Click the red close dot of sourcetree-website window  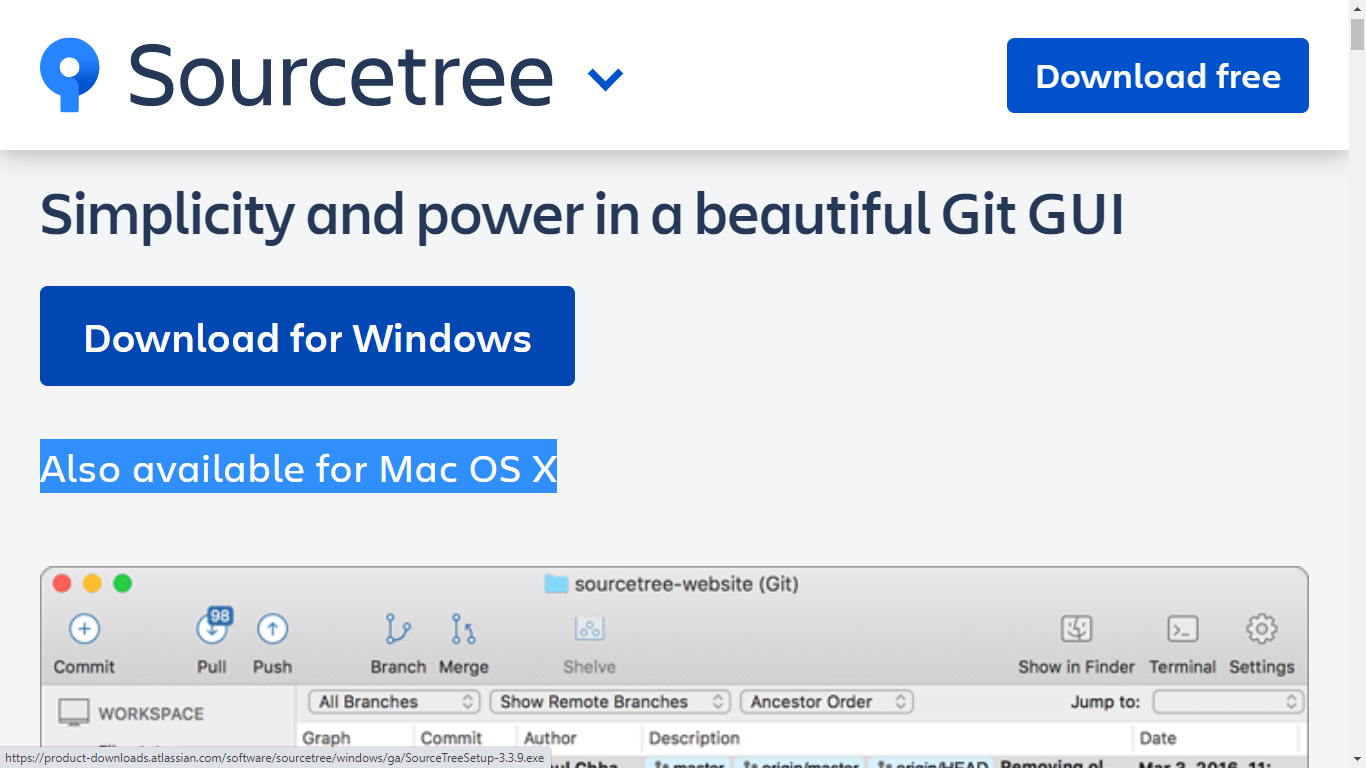pos(62,583)
